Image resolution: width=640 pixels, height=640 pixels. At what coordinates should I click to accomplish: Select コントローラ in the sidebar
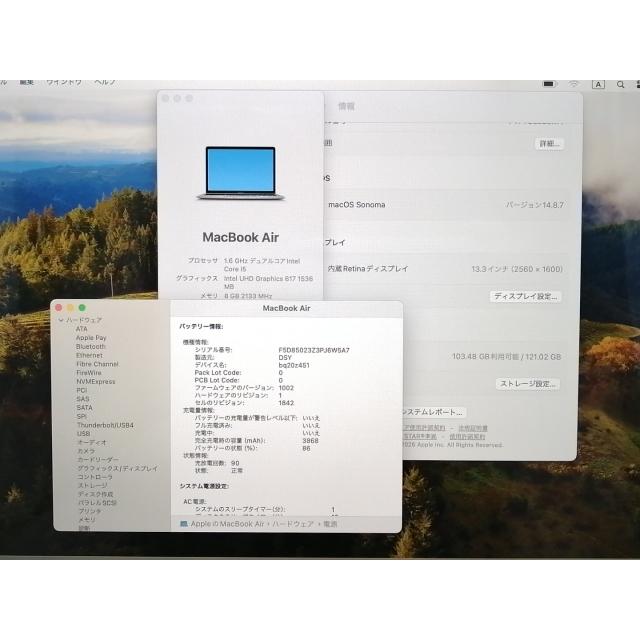[95, 477]
